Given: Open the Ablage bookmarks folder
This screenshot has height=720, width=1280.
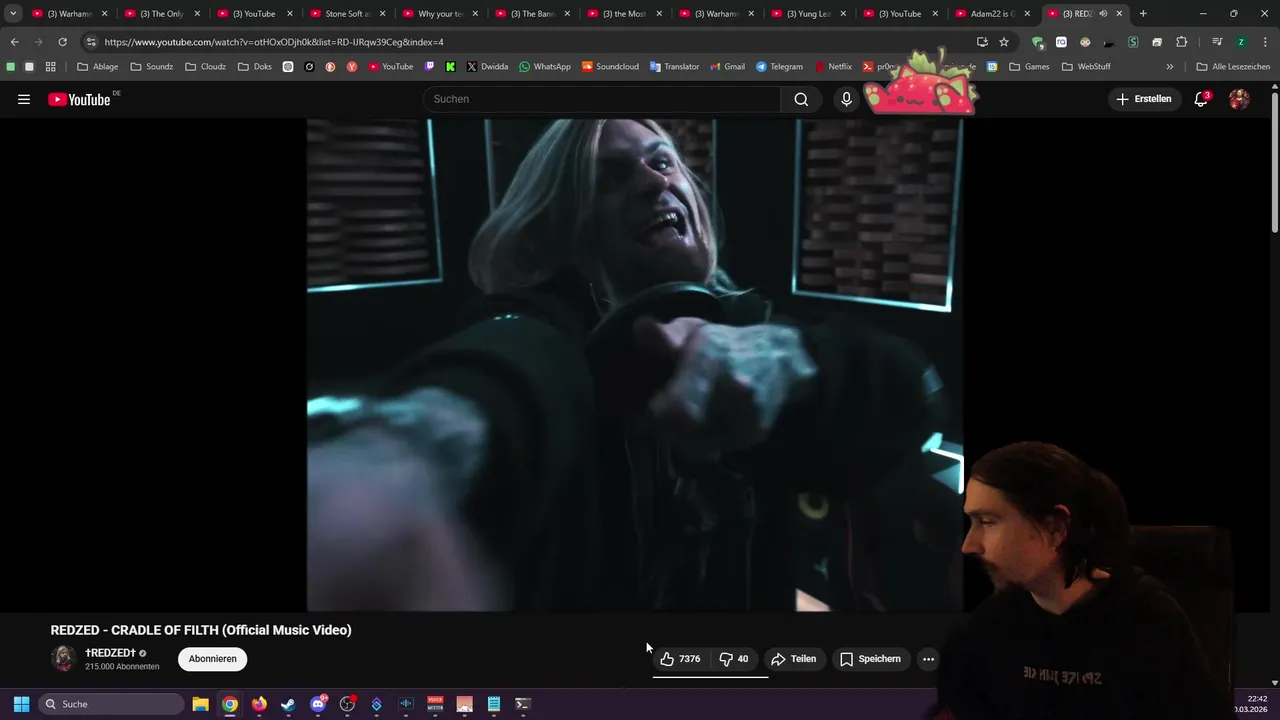Looking at the screenshot, I should [97, 67].
